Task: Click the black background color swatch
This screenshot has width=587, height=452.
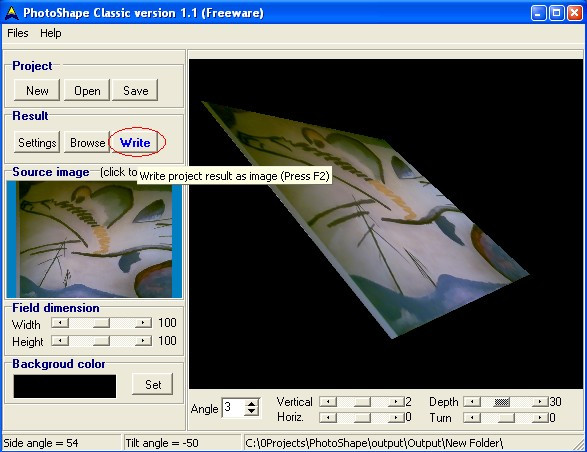Action: (x=65, y=386)
